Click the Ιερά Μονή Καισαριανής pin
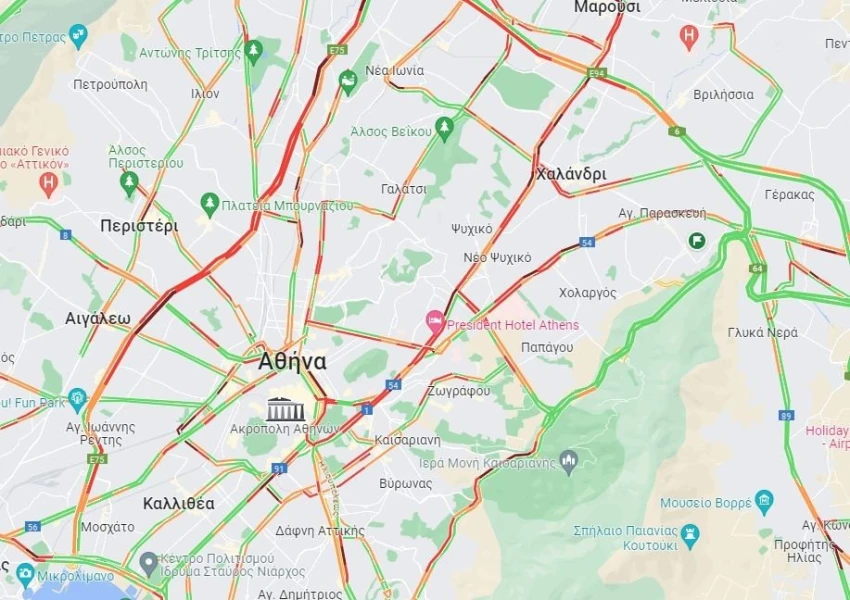Image resolution: width=850 pixels, height=600 pixels. pos(569,462)
